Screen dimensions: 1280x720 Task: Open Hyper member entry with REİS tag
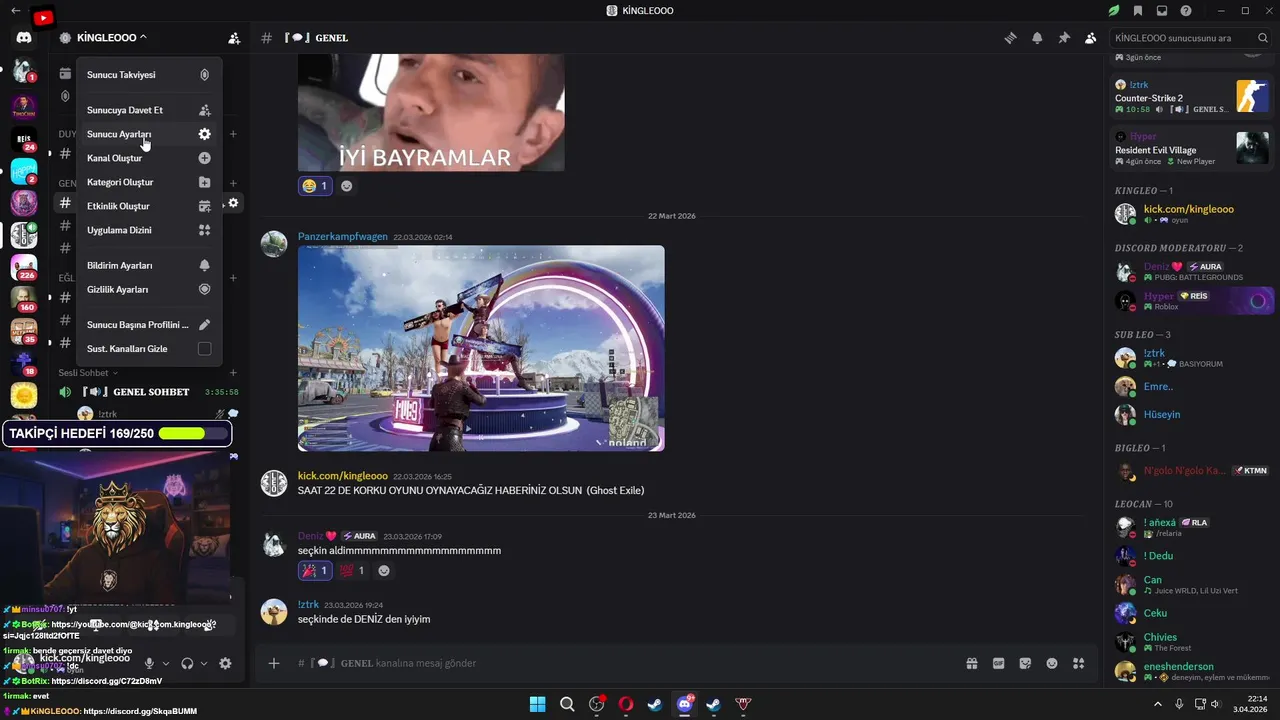(x=1194, y=300)
